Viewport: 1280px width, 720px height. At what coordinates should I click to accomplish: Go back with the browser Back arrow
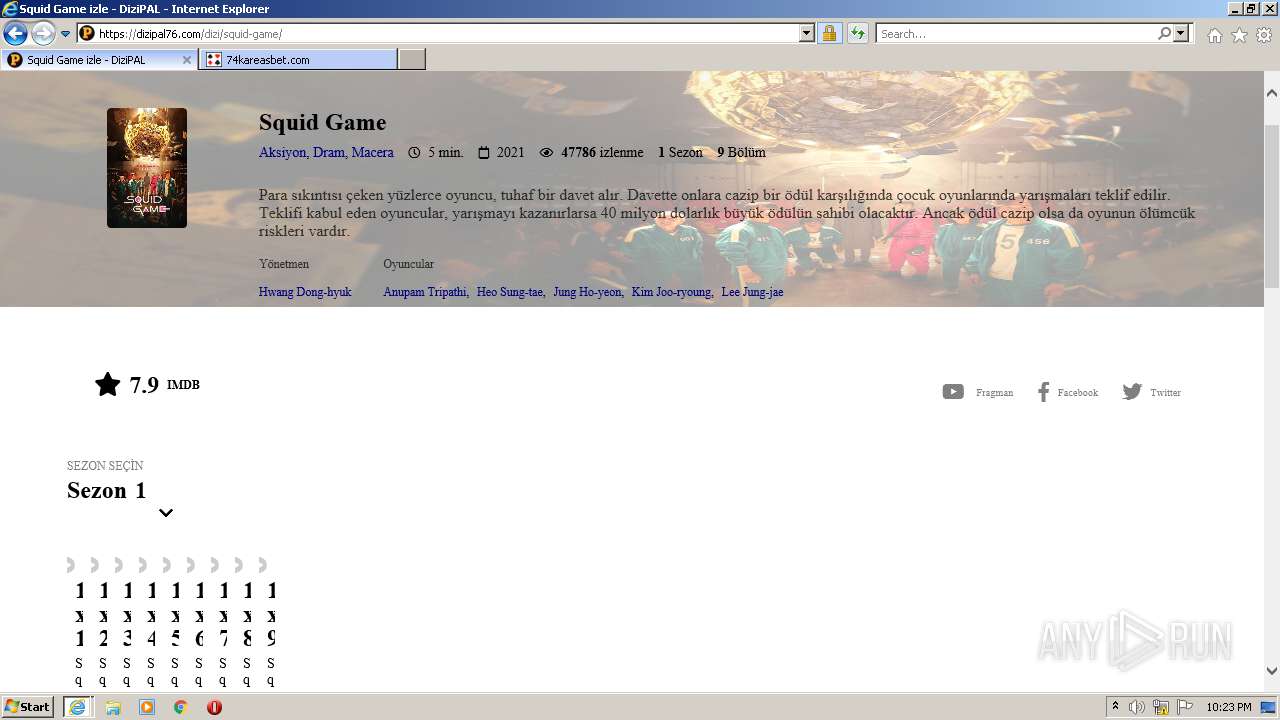point(15,33)
